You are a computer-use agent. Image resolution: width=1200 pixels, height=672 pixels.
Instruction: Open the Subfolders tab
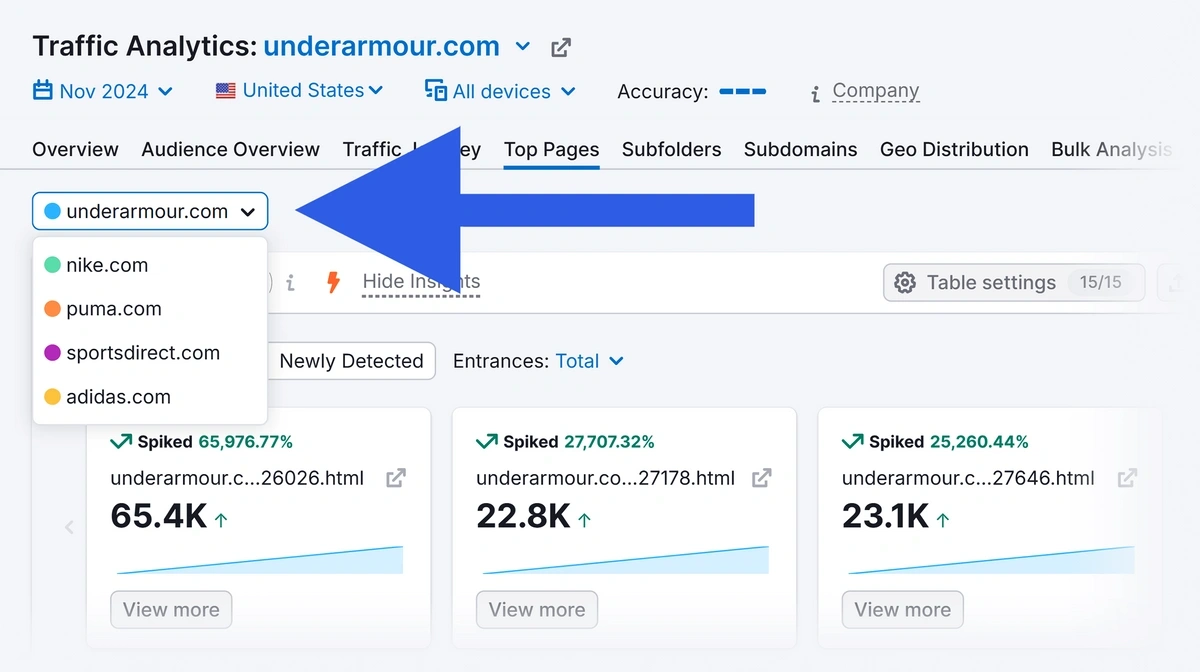click(x=671, y=149)
